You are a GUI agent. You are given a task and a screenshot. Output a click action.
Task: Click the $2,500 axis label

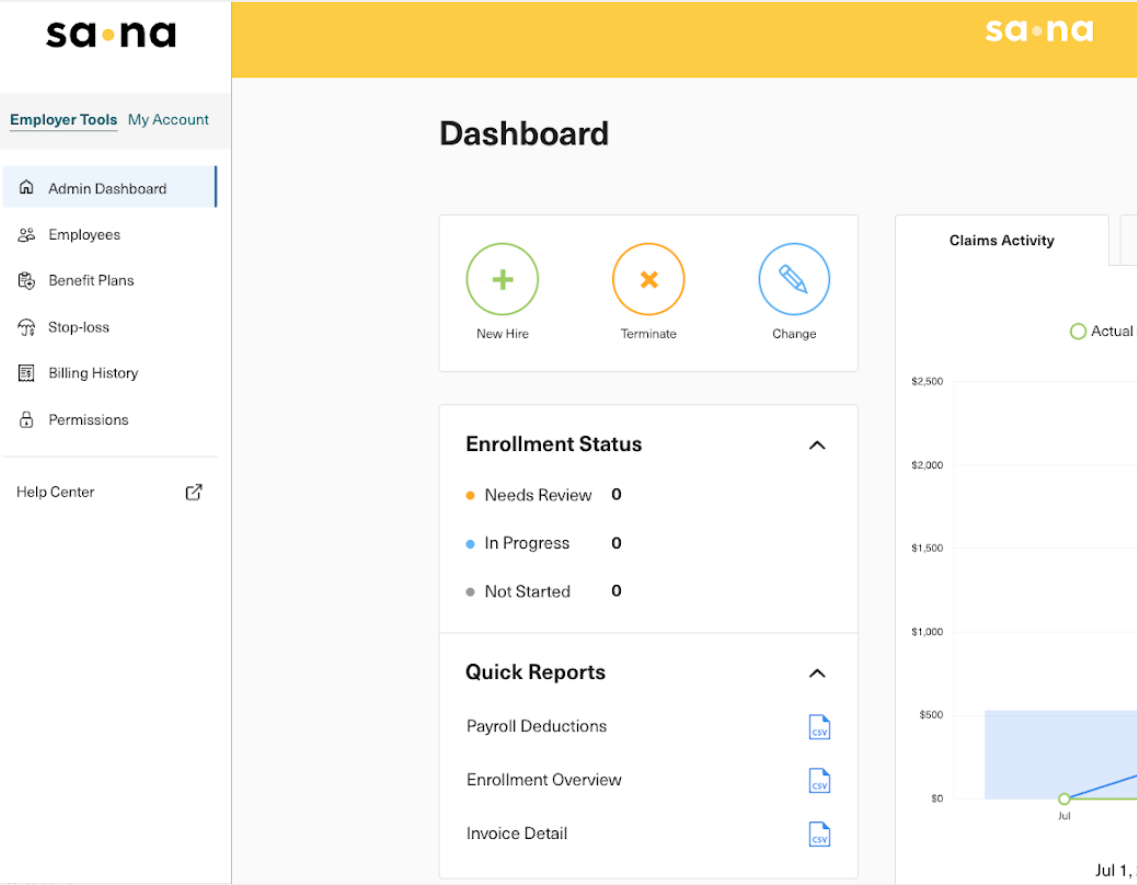927,382
